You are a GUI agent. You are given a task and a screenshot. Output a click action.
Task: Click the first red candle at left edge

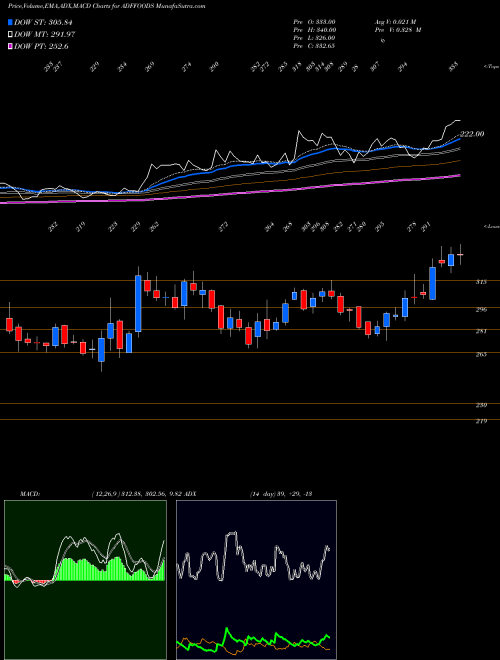click(x=9, y=324)
